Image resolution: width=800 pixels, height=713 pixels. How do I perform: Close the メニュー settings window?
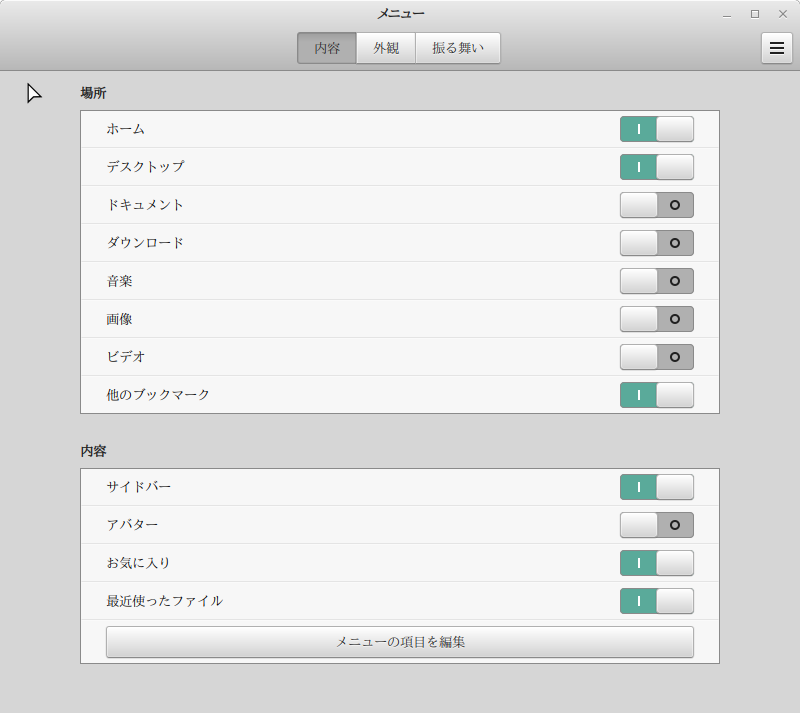click(x=783, y=14)
